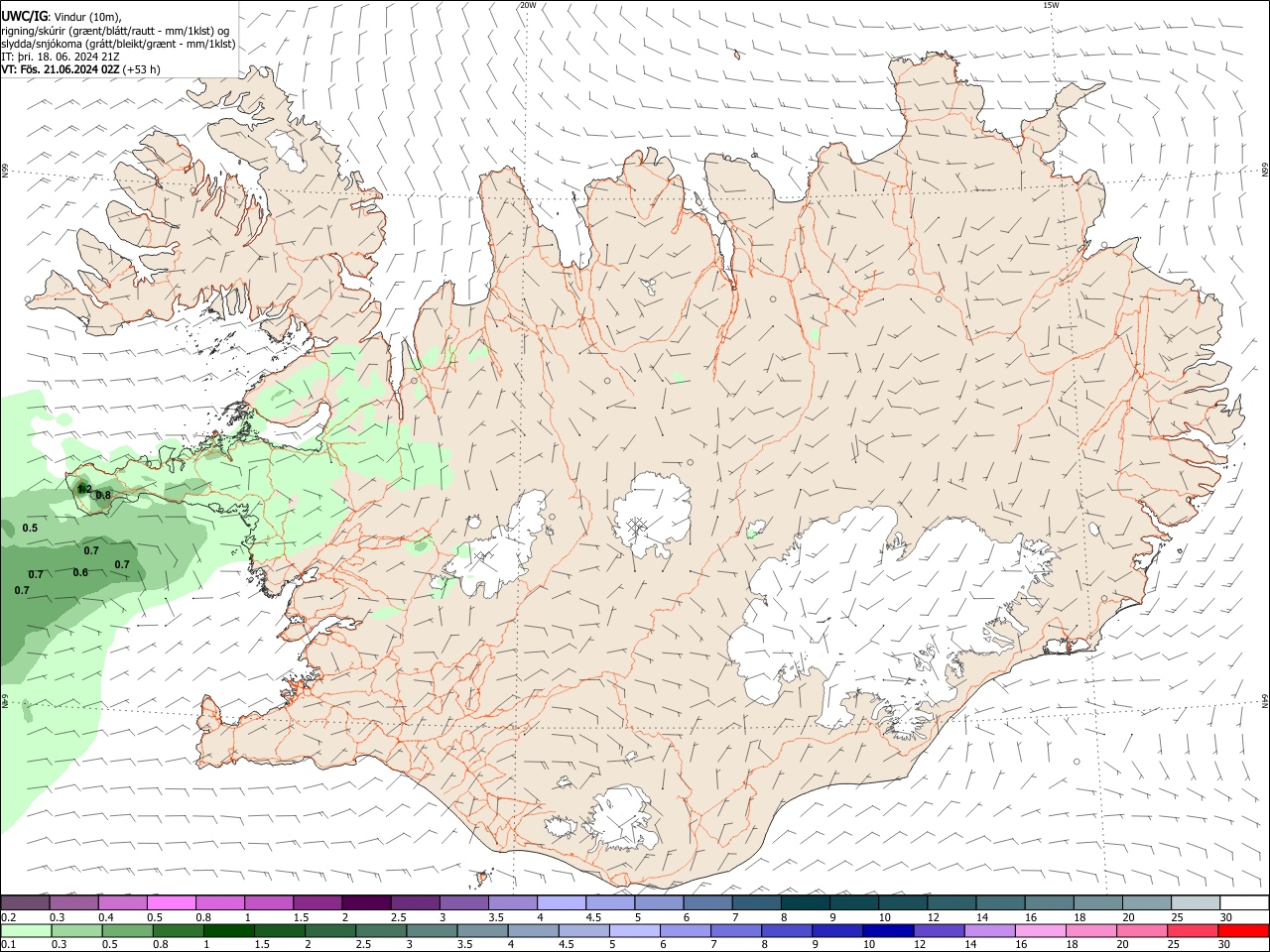Click the lower legend swatch labeled 0.8
Image resolution: width=1270 pixels, height=952 pixels.
coord(179,930)
